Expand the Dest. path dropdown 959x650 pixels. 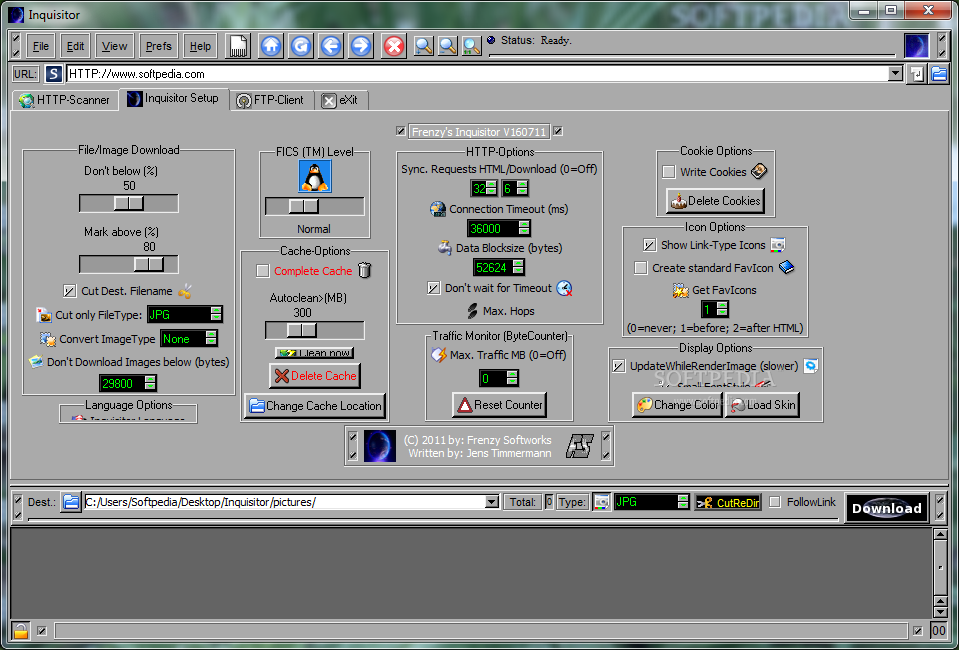[x=492, y=502]
